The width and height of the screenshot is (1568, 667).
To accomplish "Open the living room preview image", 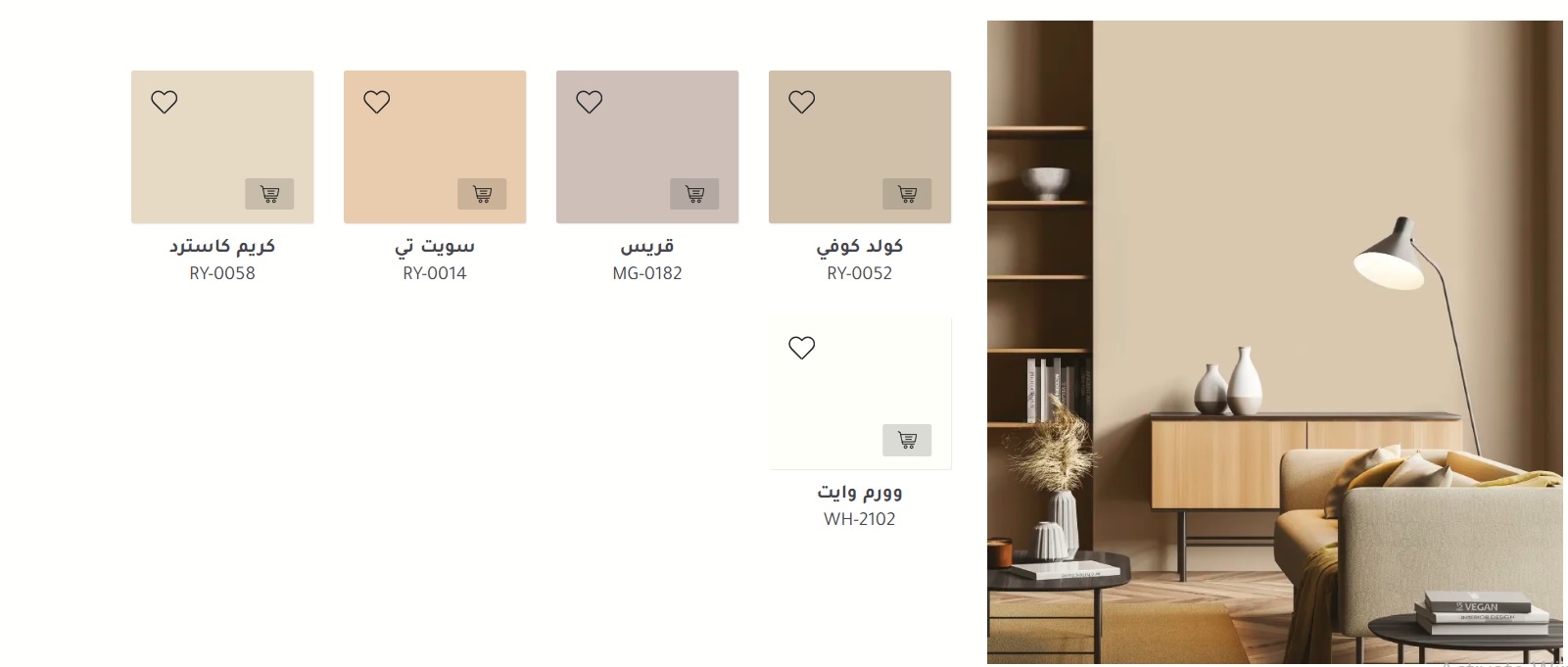I will pos(1275,342).
